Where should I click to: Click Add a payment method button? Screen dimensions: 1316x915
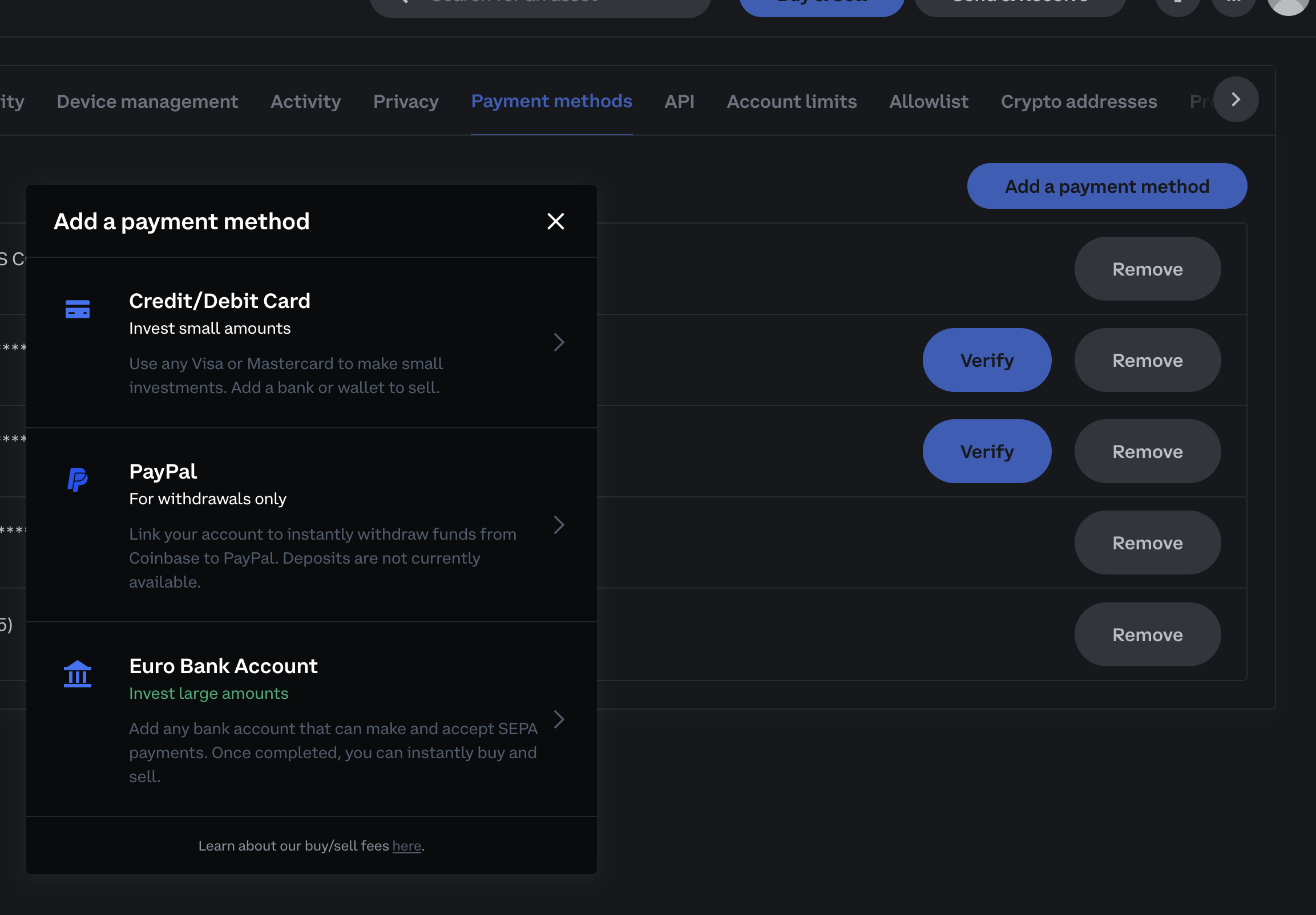click(x=1107, y=186)
